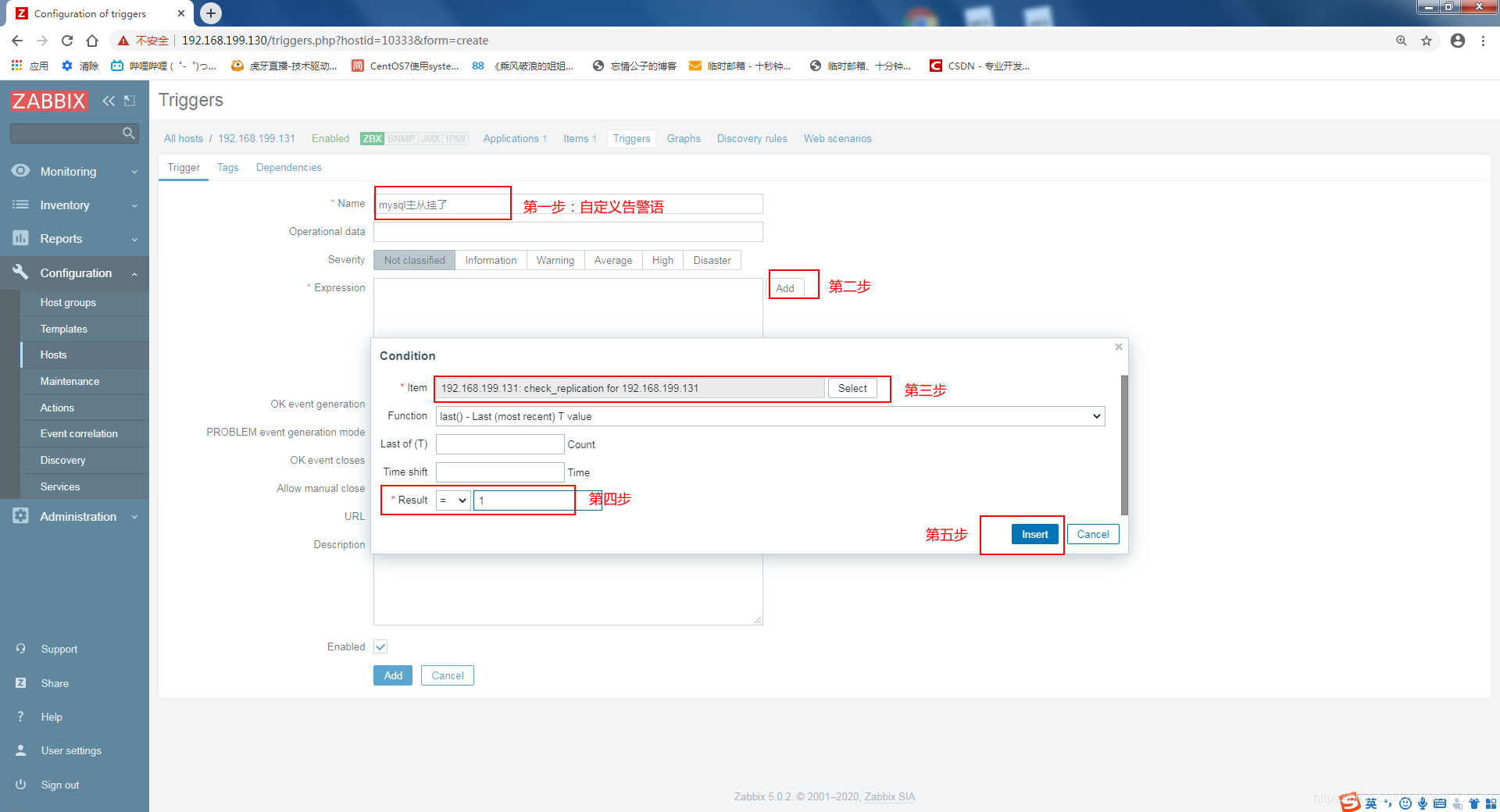Open the apps grid bookmark

point(30,66)
